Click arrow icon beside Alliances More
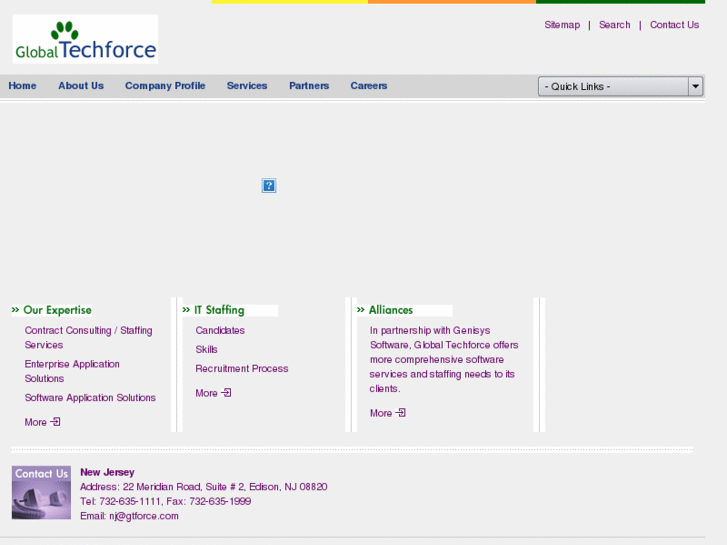Screen dimensions: 727x545 (x=401, y=412)
